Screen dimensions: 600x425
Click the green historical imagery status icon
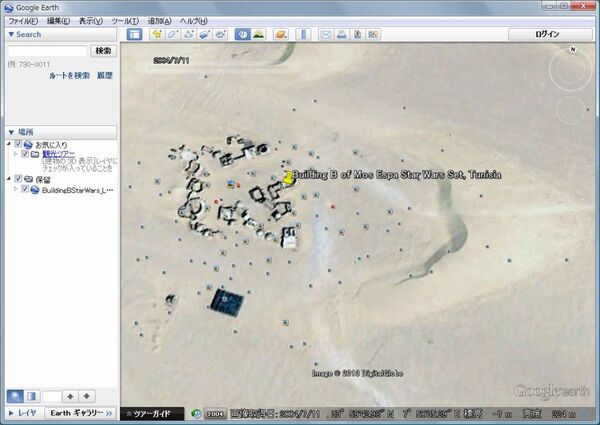pyautogui.click(x=196, y=414)
